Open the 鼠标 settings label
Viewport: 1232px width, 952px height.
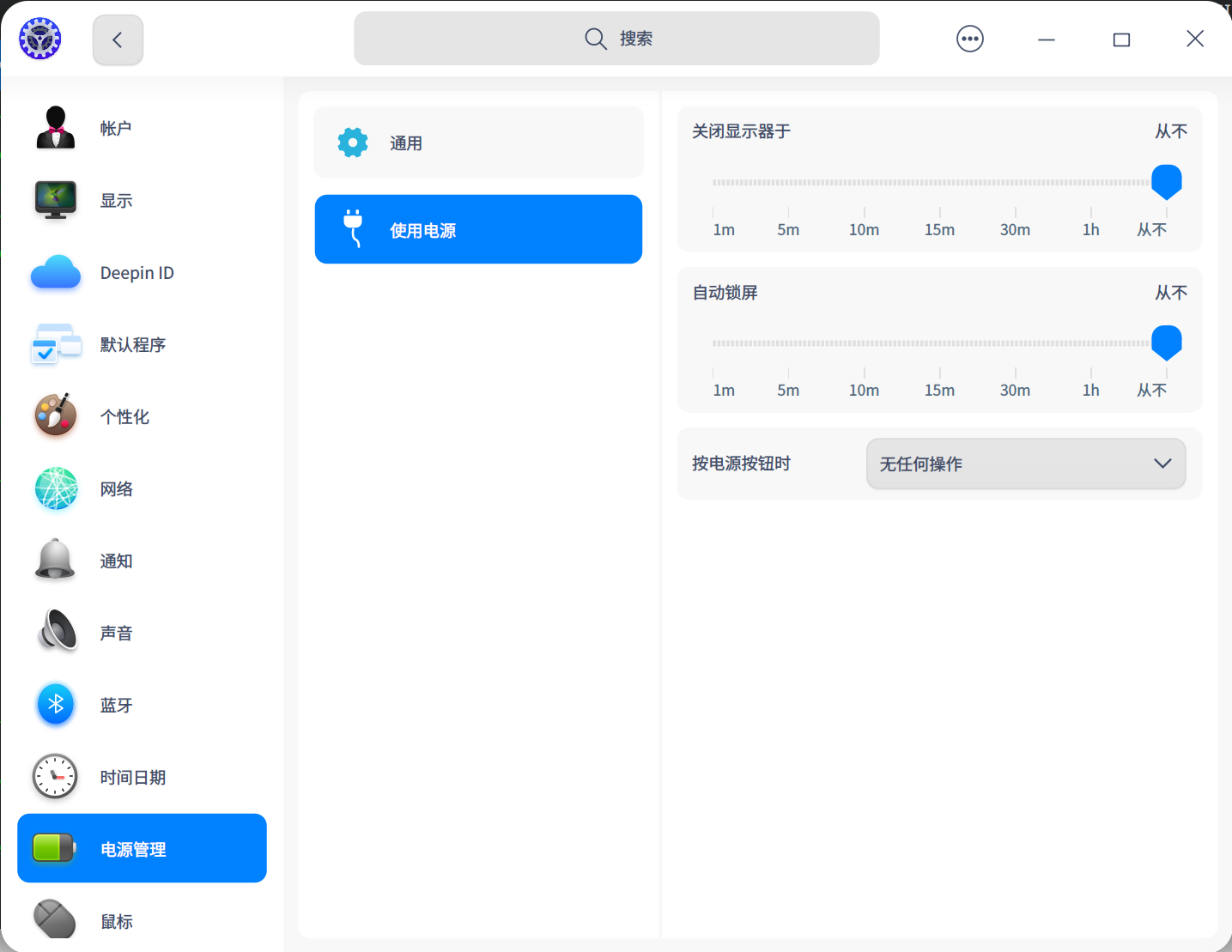click(x=116, y=922)
